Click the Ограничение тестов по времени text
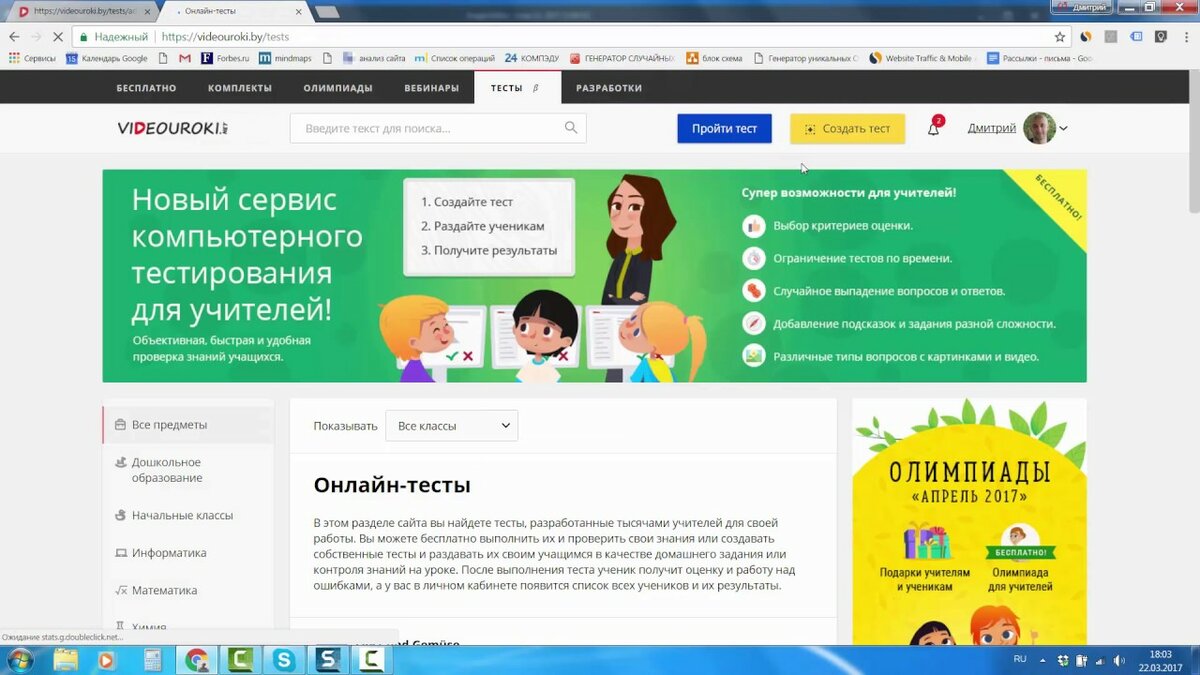Image resolution: width=1200 pixels, height=675 pixels. tap(862, 258)
